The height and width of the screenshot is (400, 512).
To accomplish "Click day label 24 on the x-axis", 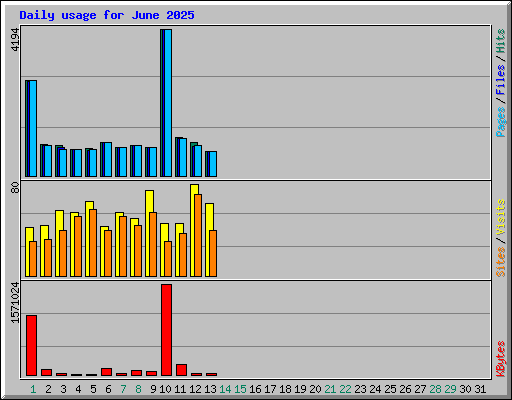I will coord(375,389).
